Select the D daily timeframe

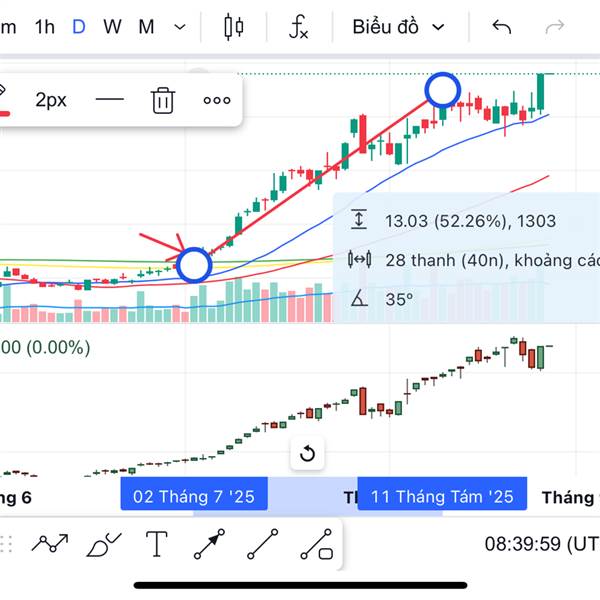coord(79,27)
